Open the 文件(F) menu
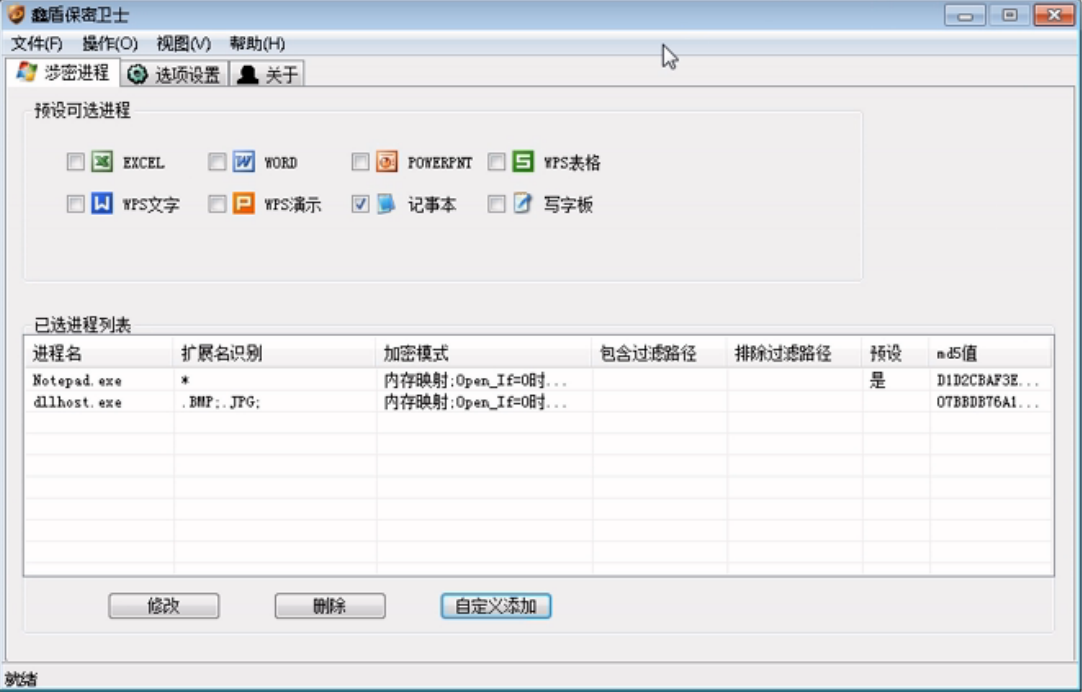 click(37, 44)
